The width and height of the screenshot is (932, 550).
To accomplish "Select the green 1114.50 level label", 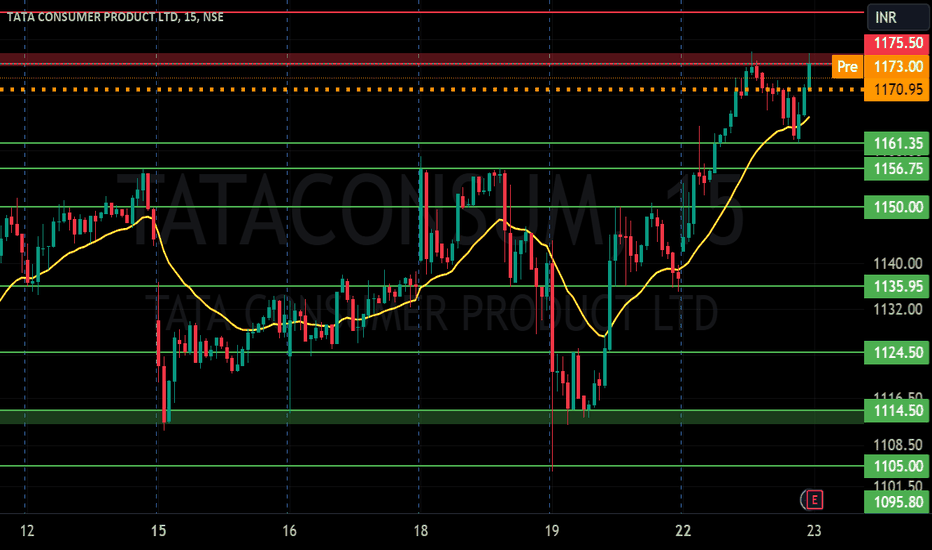I will point(898,411).
